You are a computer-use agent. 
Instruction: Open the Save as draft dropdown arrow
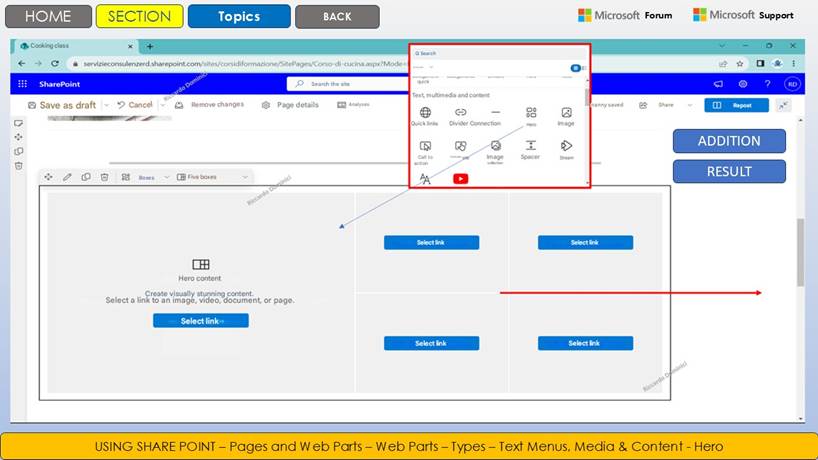tap(105, 105)
